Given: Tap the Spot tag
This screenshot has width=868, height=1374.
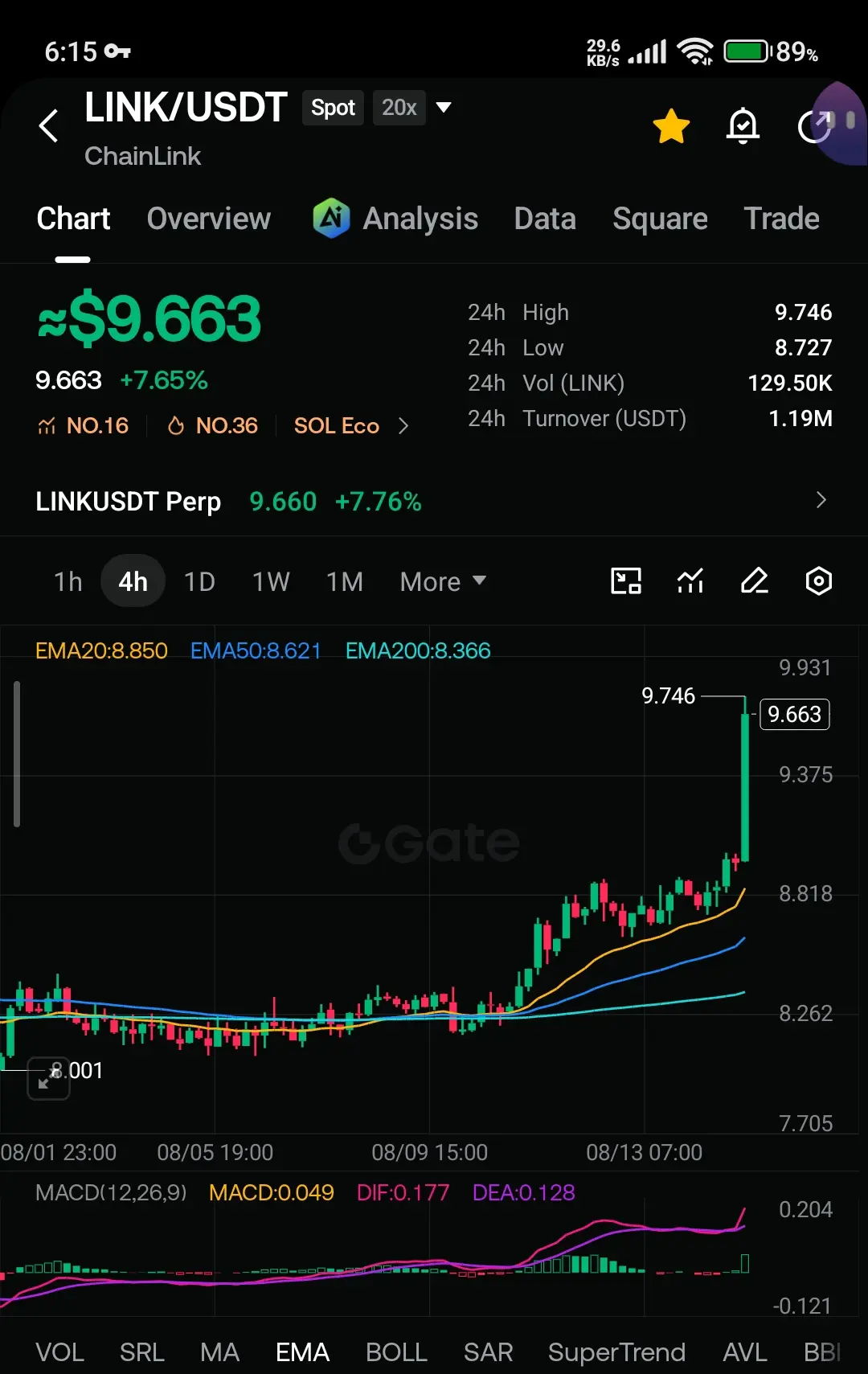Looking at the screenshot, I should (333, 108).
